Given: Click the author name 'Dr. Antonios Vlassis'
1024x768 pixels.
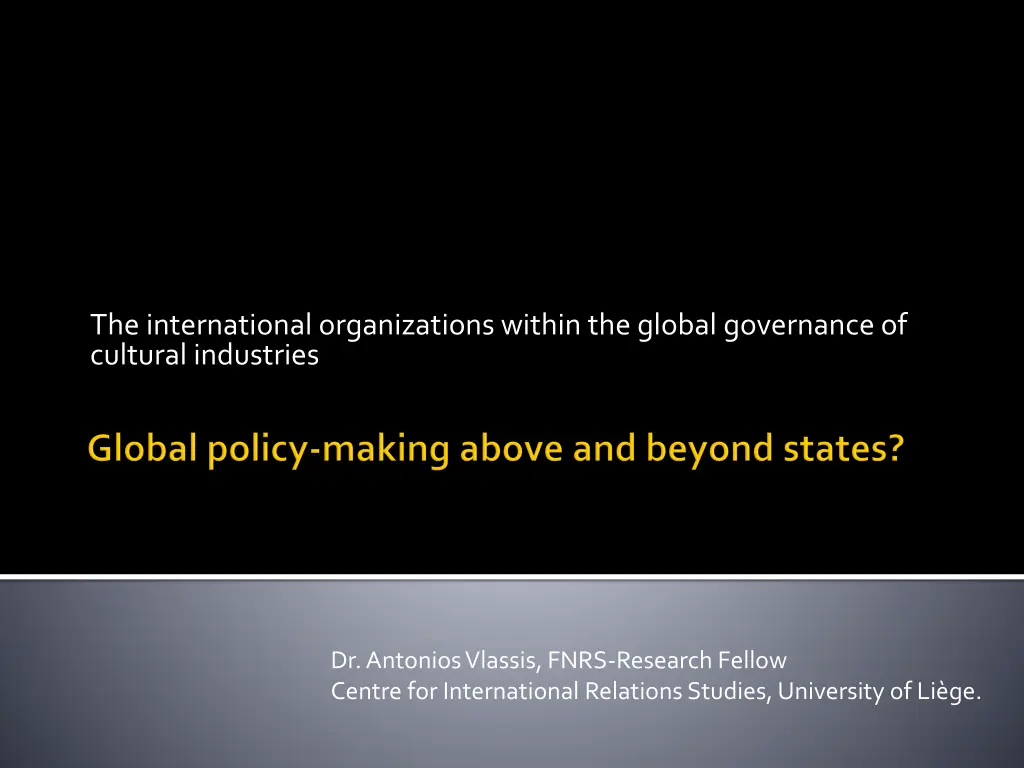Looking at the screenshot, I should 435,661.
